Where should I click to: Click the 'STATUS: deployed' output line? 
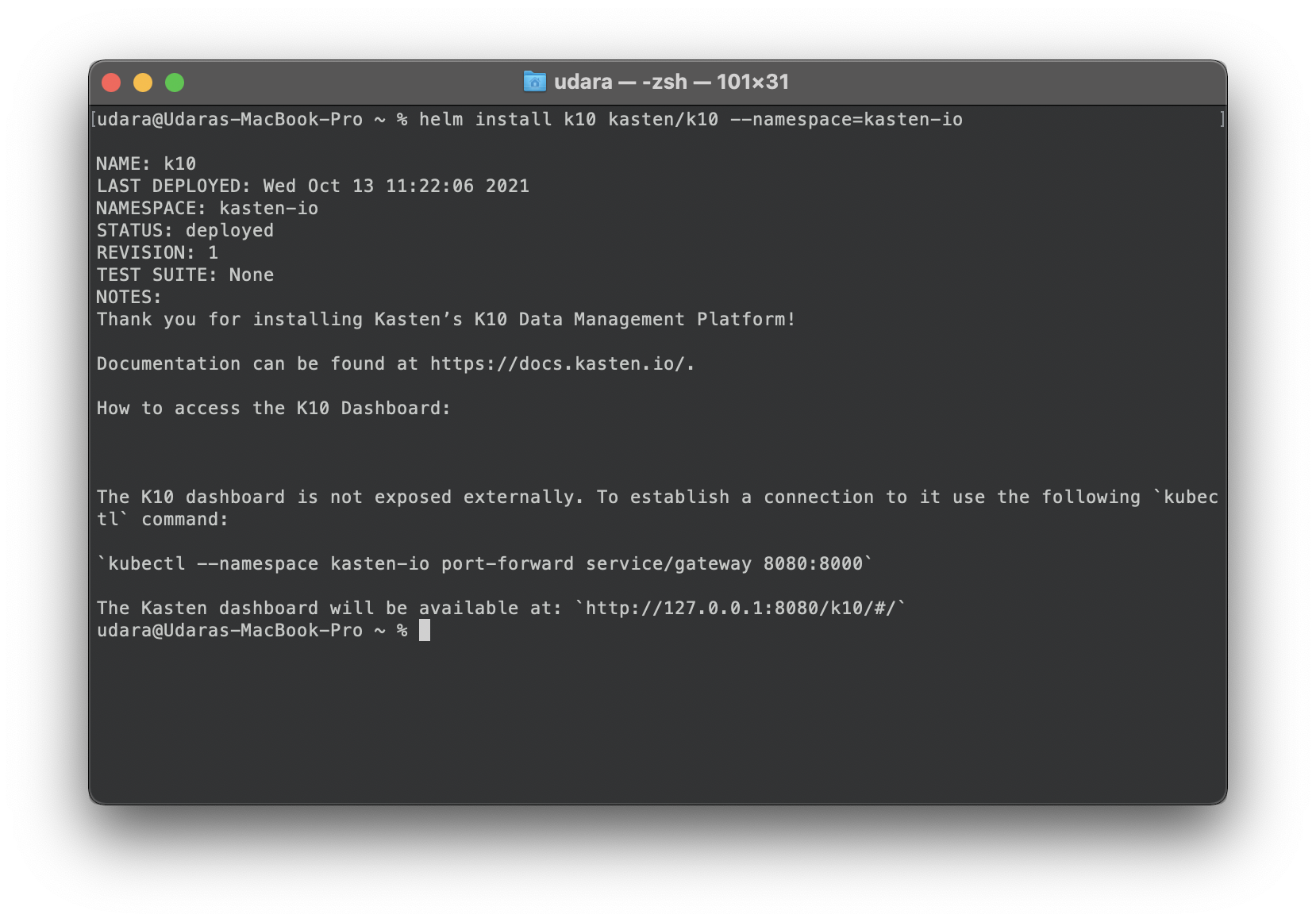pos(185,231)
